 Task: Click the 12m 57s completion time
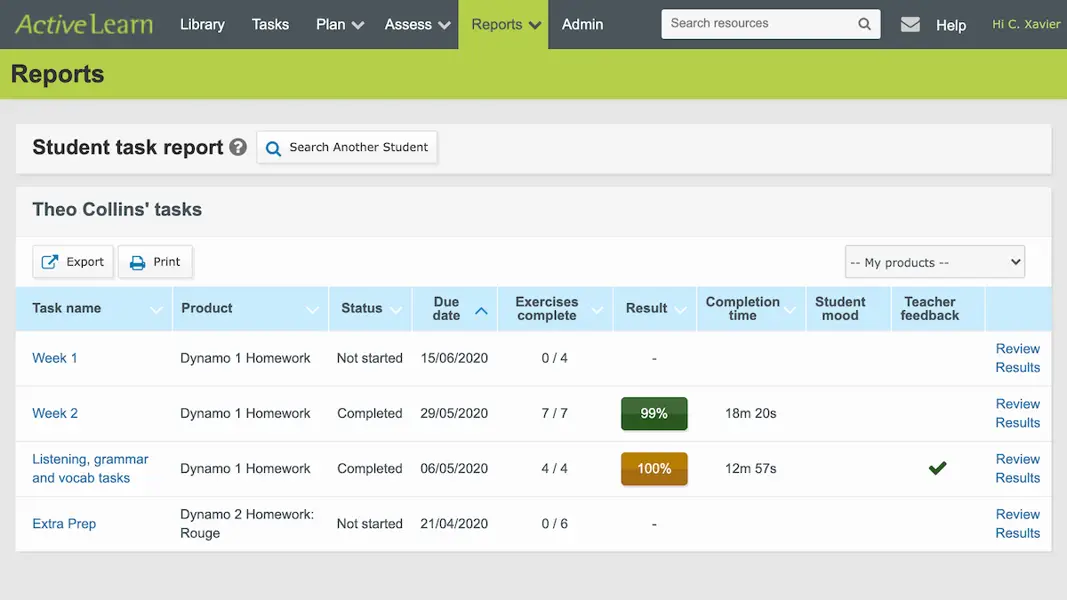tap(751, 468)
